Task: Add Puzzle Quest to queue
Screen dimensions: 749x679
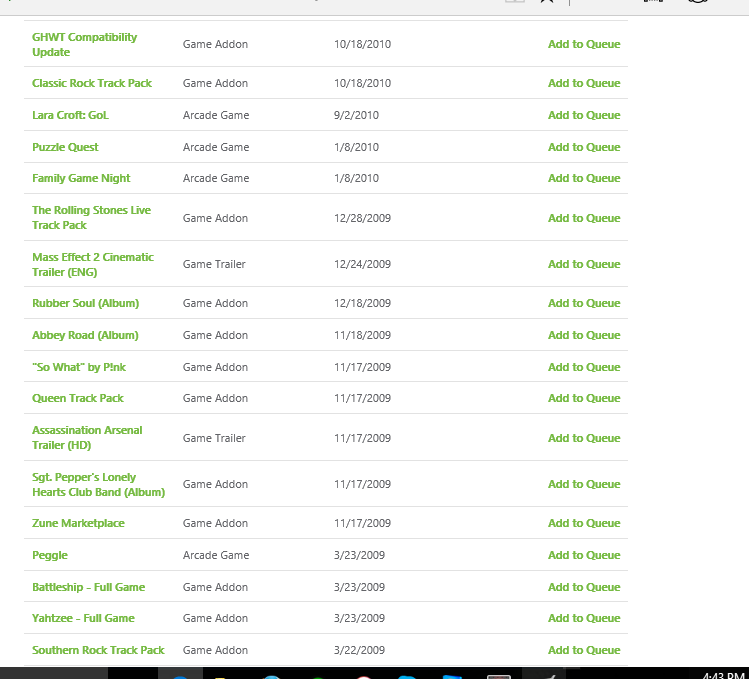Action: click(x=584, y=147)
